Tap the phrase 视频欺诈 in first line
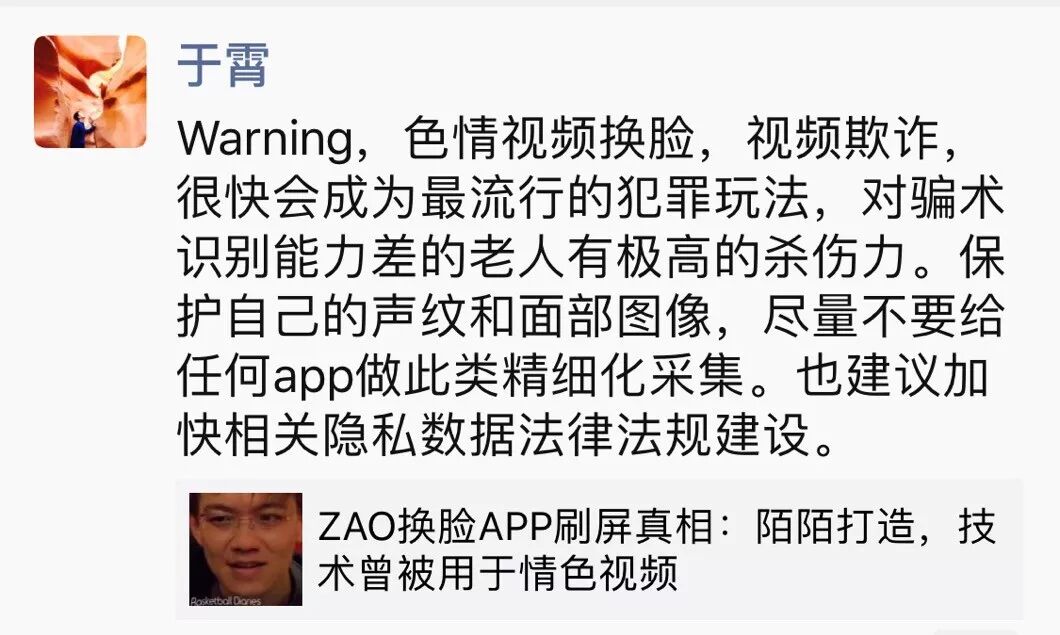 click(842, 139)
